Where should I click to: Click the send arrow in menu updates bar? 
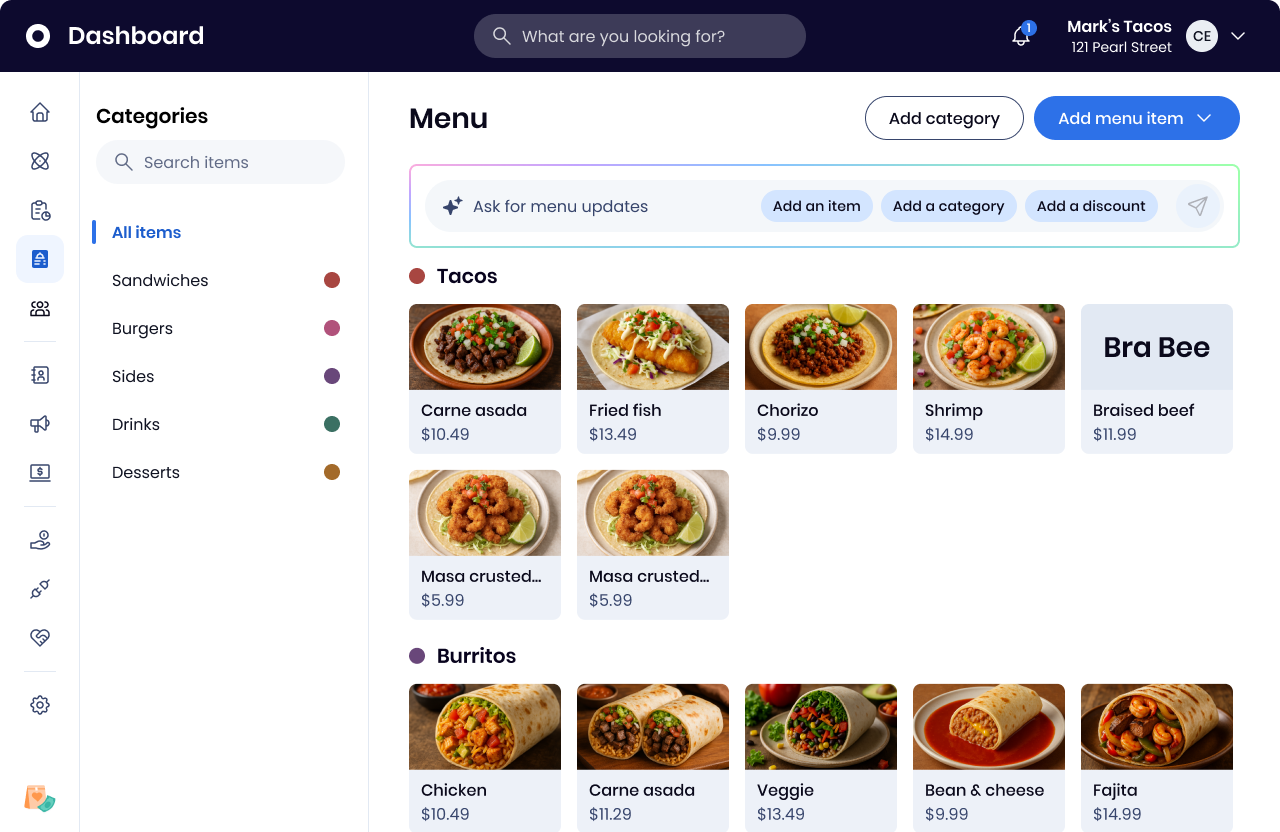pyautogui.click(x=1198, y=206)
